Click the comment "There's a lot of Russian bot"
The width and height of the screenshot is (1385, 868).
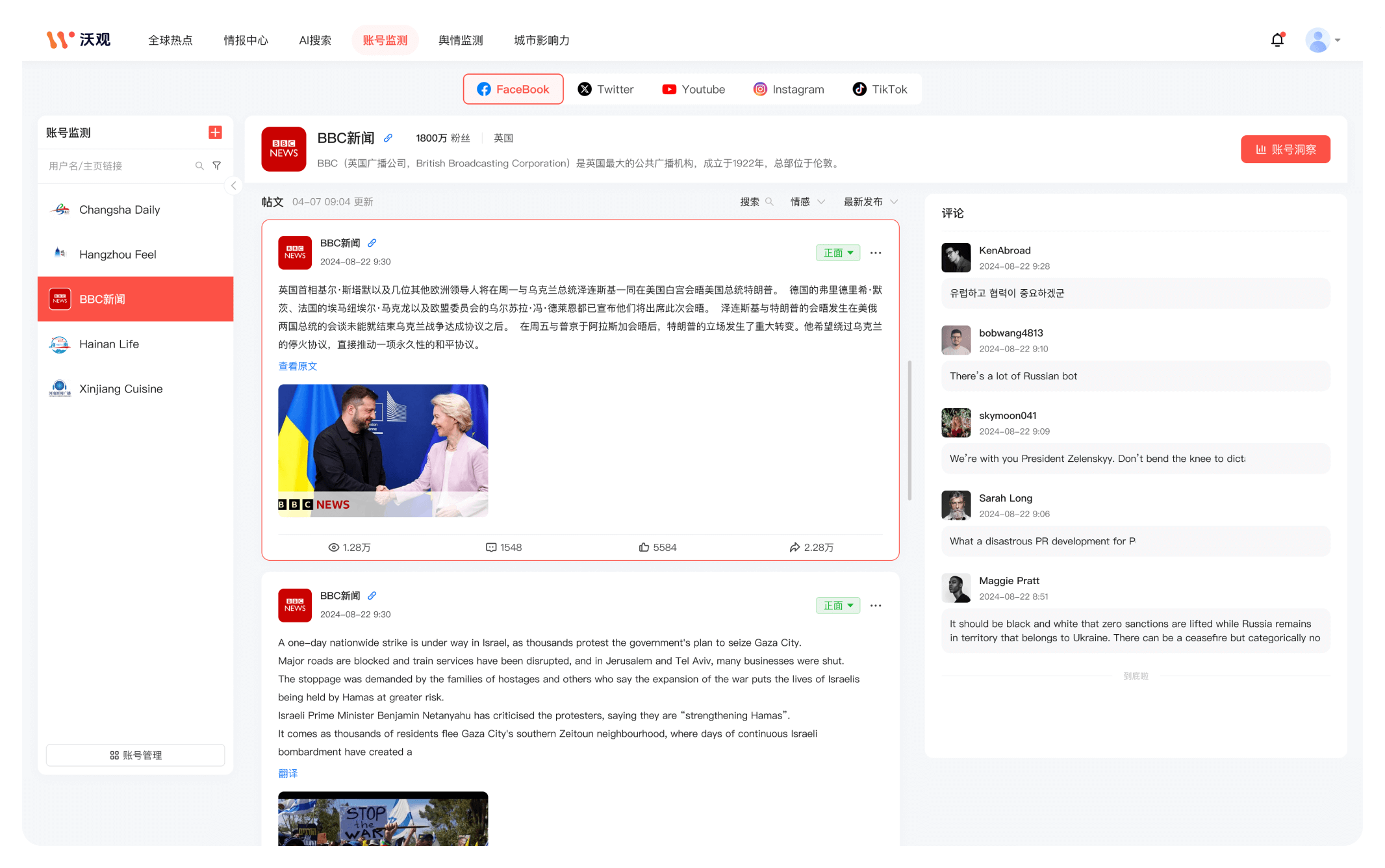(1136, 376)
